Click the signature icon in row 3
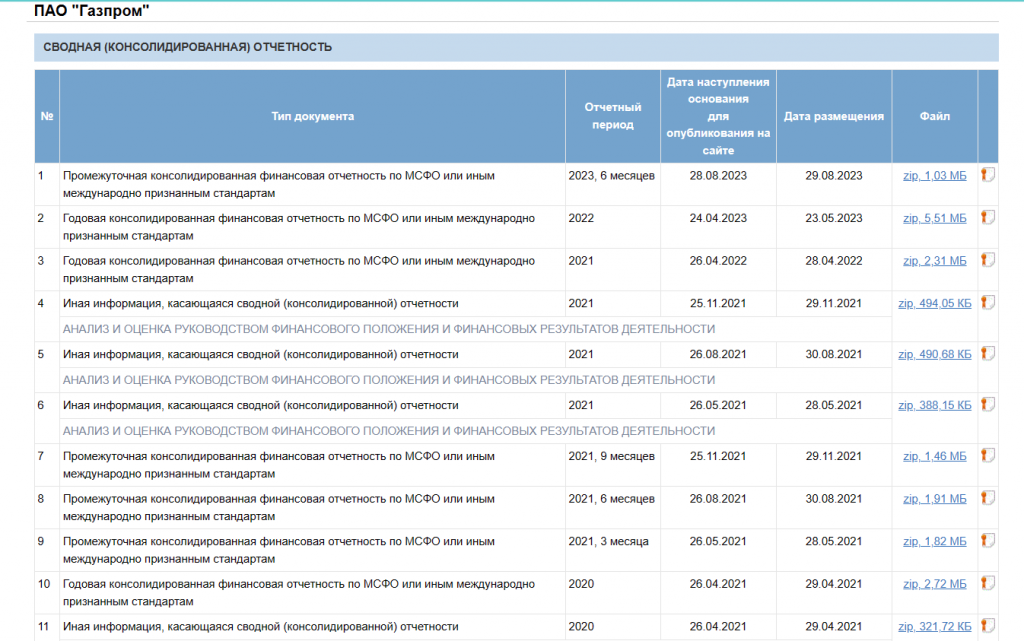Image resolution: width=1024 pixels, height=641 pixels. click(987, 260)
